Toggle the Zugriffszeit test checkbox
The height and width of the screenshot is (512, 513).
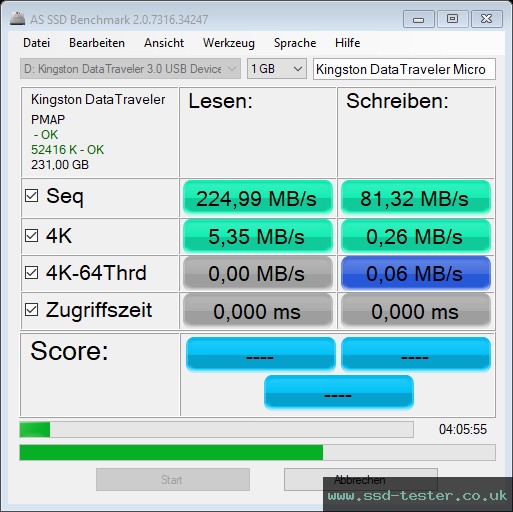[32, 310]
